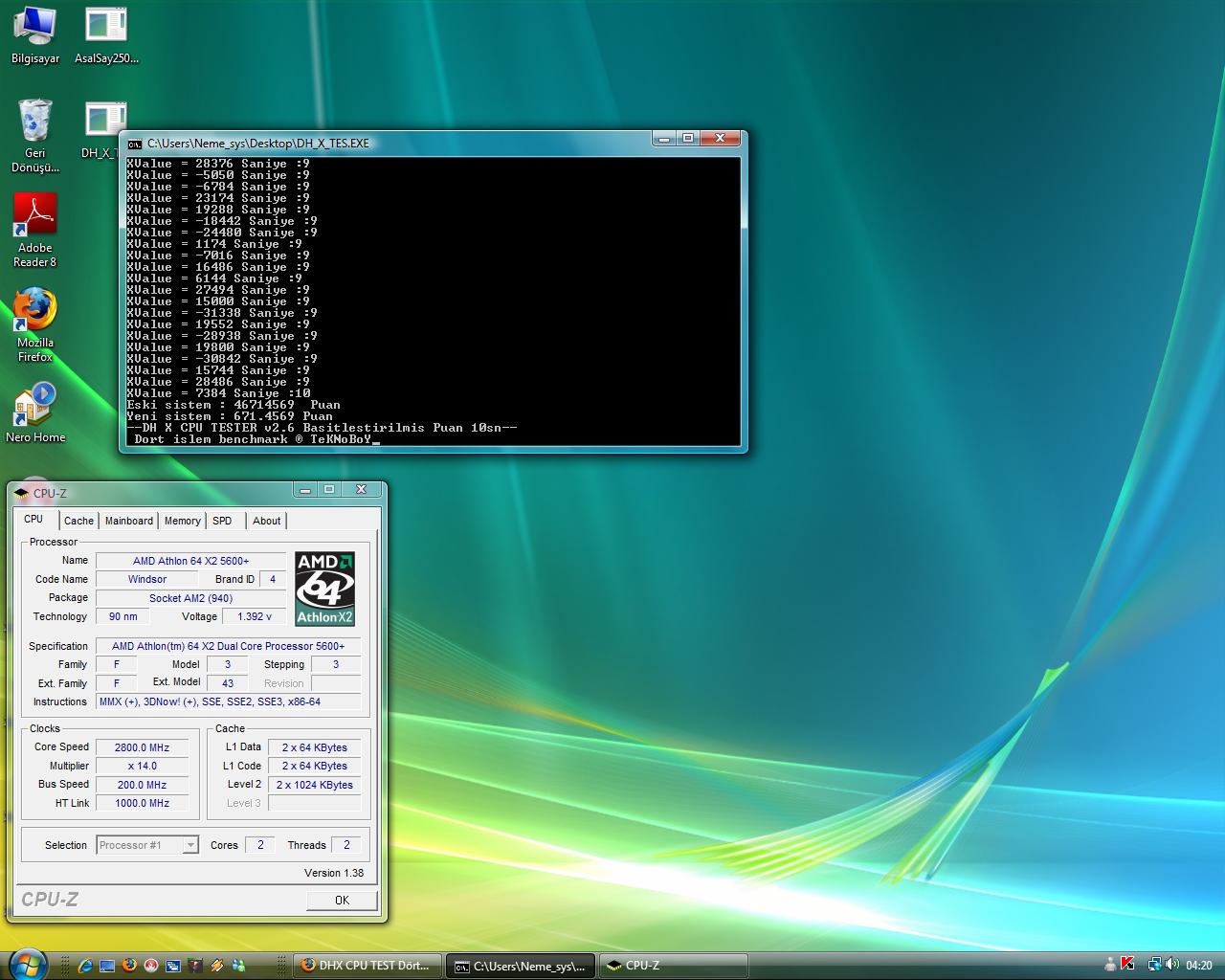Image resolution: width=1225 pixels, height=980 pixels.
Task: Click Threads count value
Action: pos(346,845)
